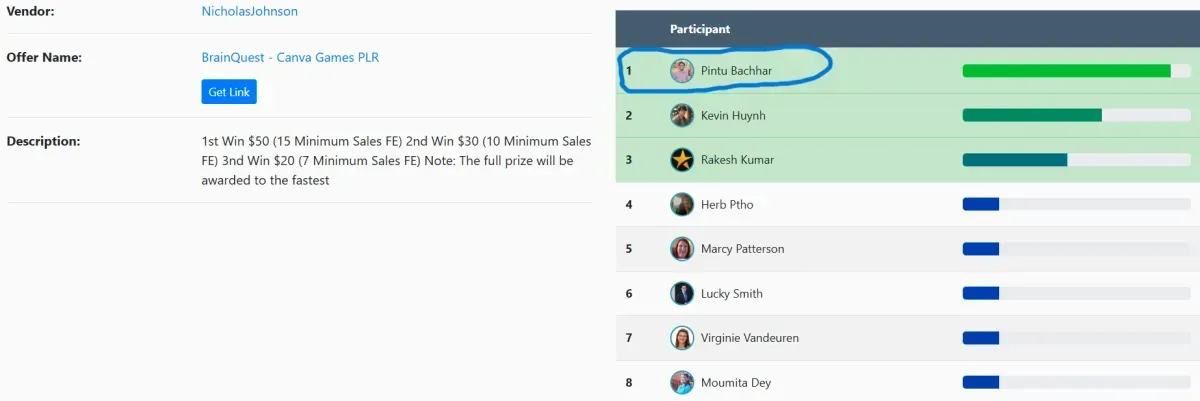Click Kevin Huynh's progress bar
This screenshot has height=401, width=1200.
[x=1076, y=116]
